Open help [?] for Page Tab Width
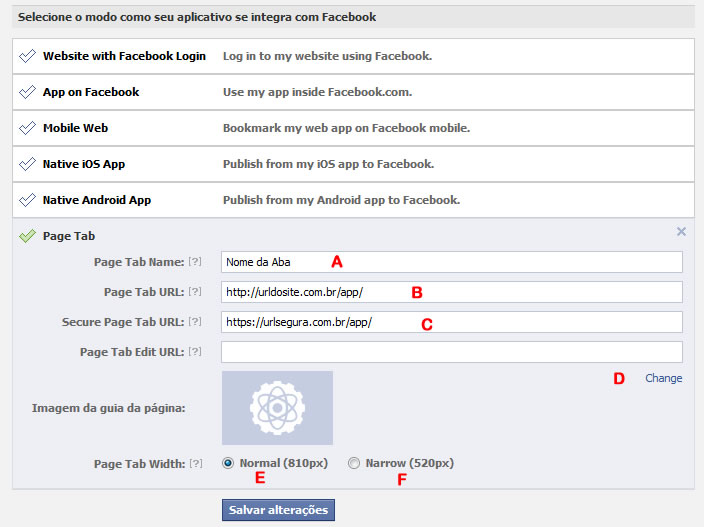The image size is (704, 527). tap(196, 463)
